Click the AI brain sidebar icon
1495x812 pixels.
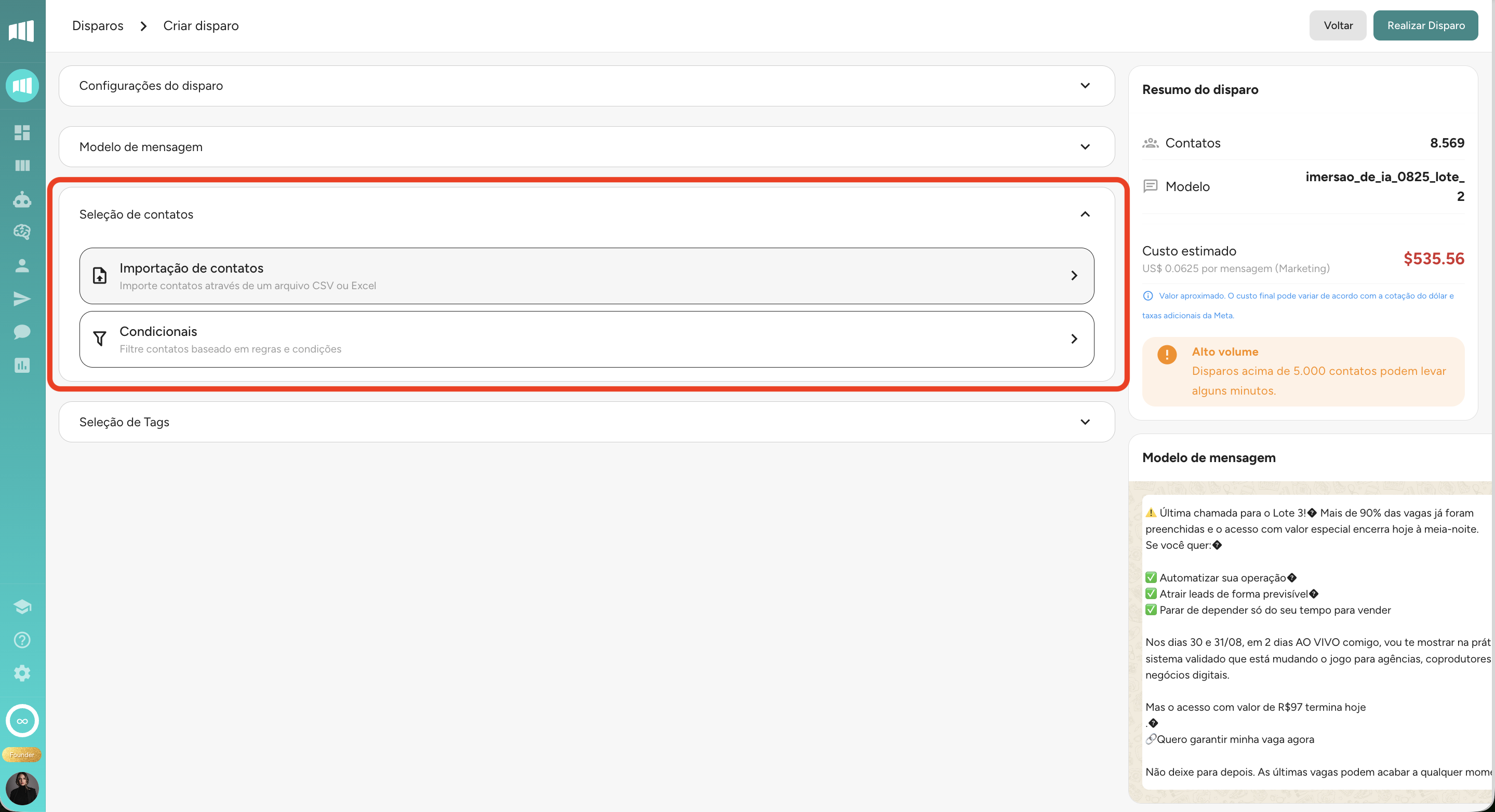[x=22, y=232]
